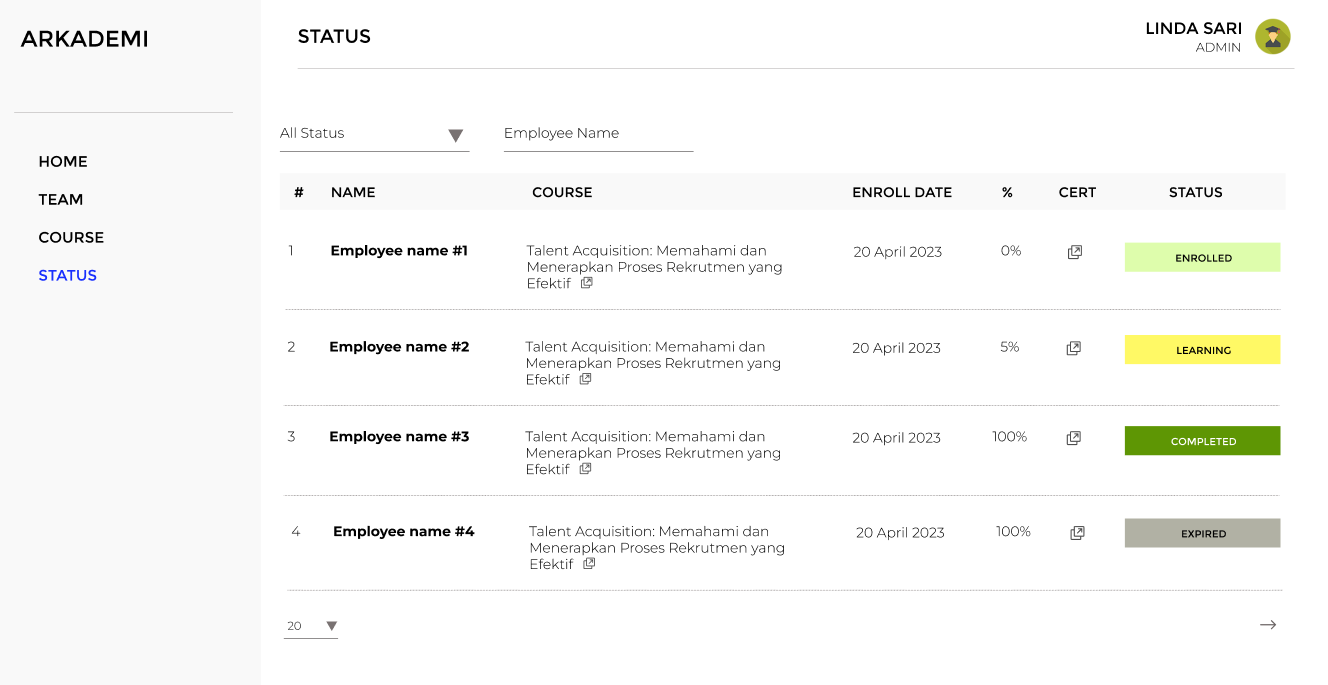Screen dimensions: 1328x685
Task: Open course link icon in row 3
Action: pos(586,469)
